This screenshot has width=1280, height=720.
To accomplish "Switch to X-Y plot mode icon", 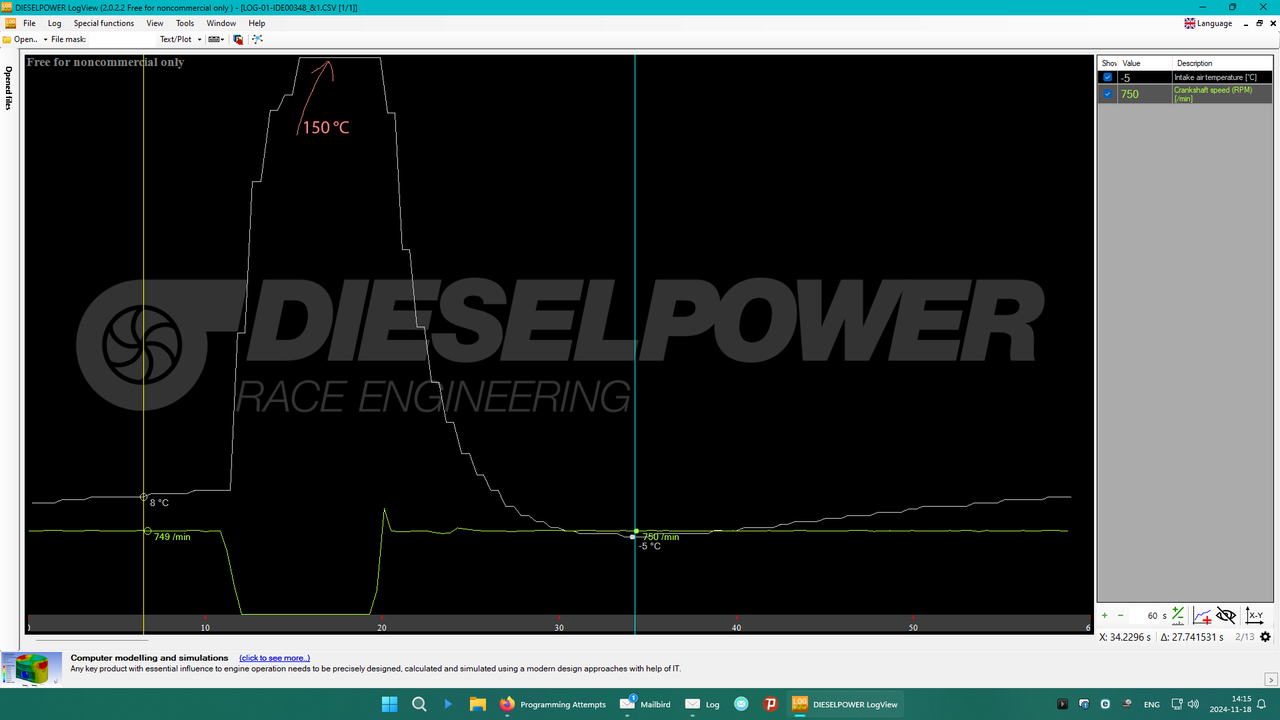I will tap(1254, 616).
